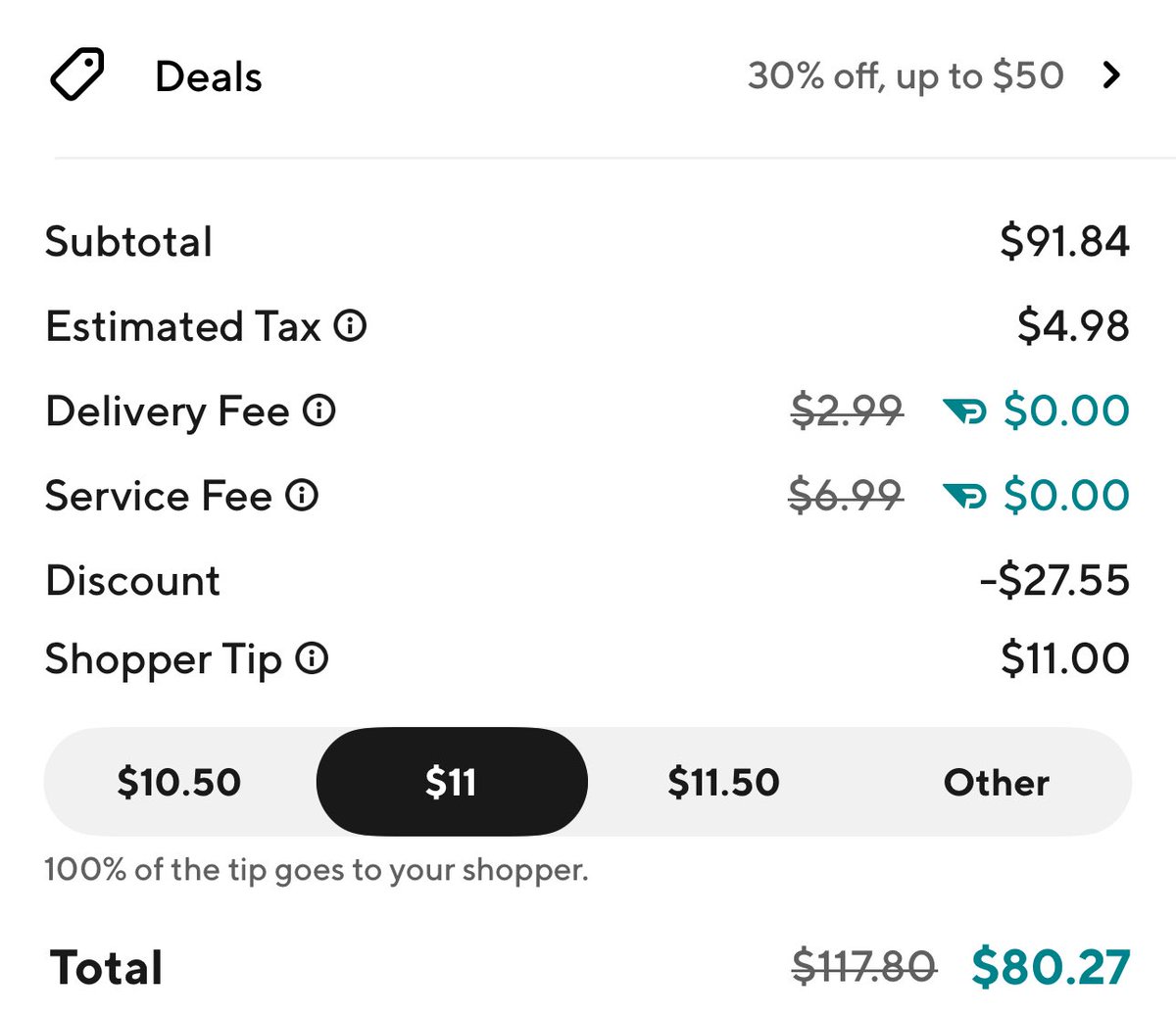Tap the Subtotal $91.84 amount

point(1065,241)
